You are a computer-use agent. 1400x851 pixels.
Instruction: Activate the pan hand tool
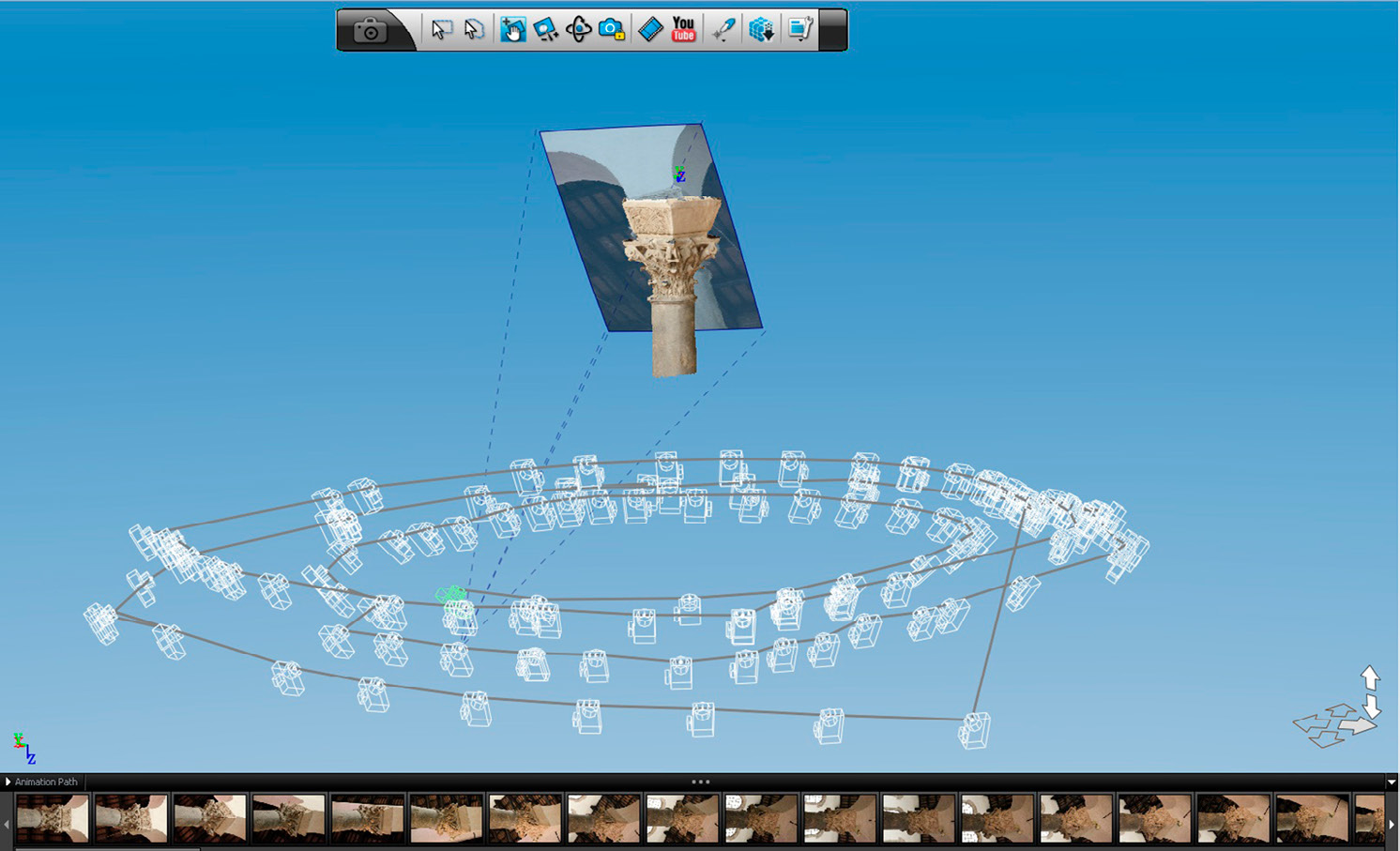coord(512,29)
